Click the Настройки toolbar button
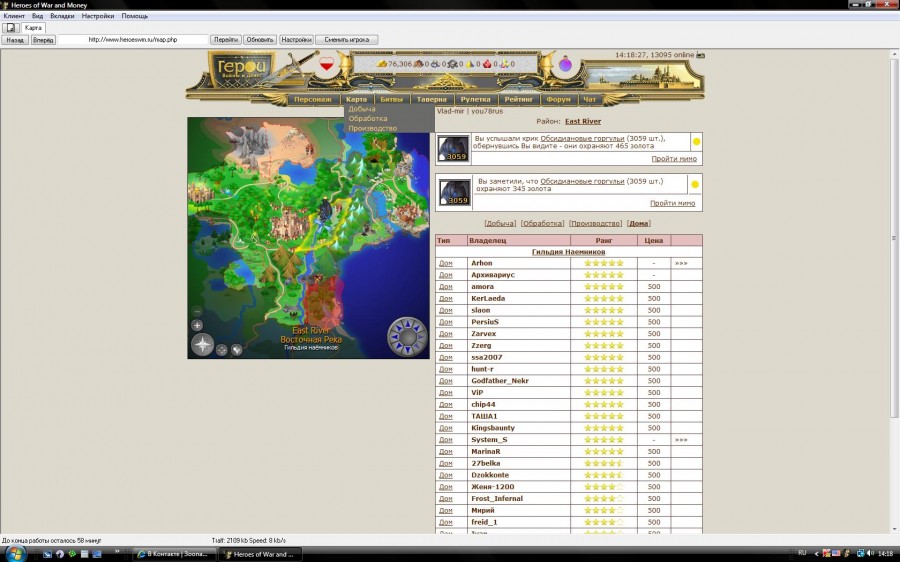This screenshot has width=900, height=562. coord(296,40)
